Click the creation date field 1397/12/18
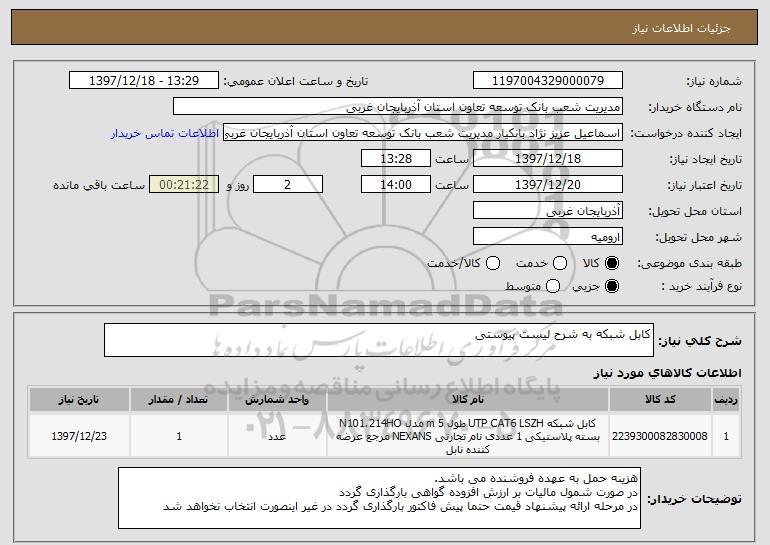Image resolution: width=770 pixels, height=545 pixels. (x=548, y=159)
